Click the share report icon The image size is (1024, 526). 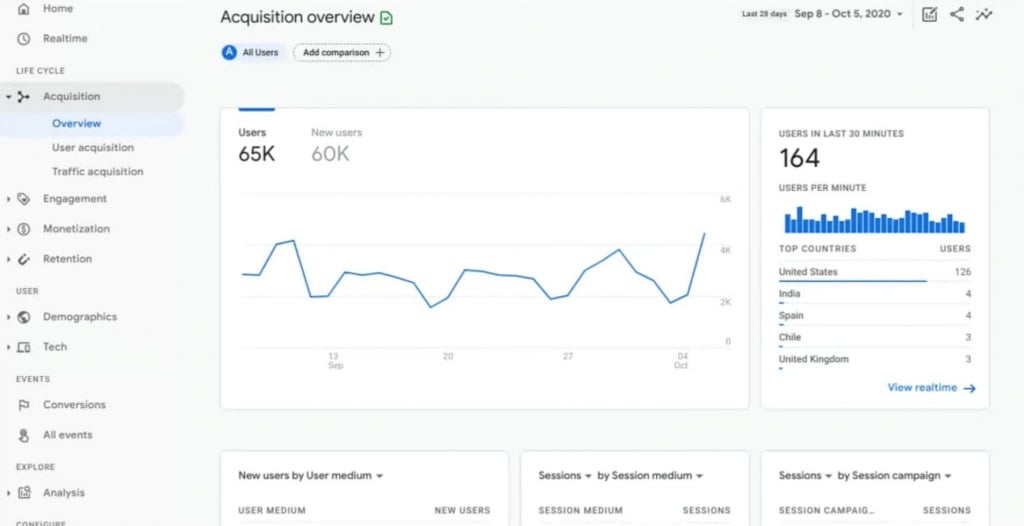[x=957, y=14]
